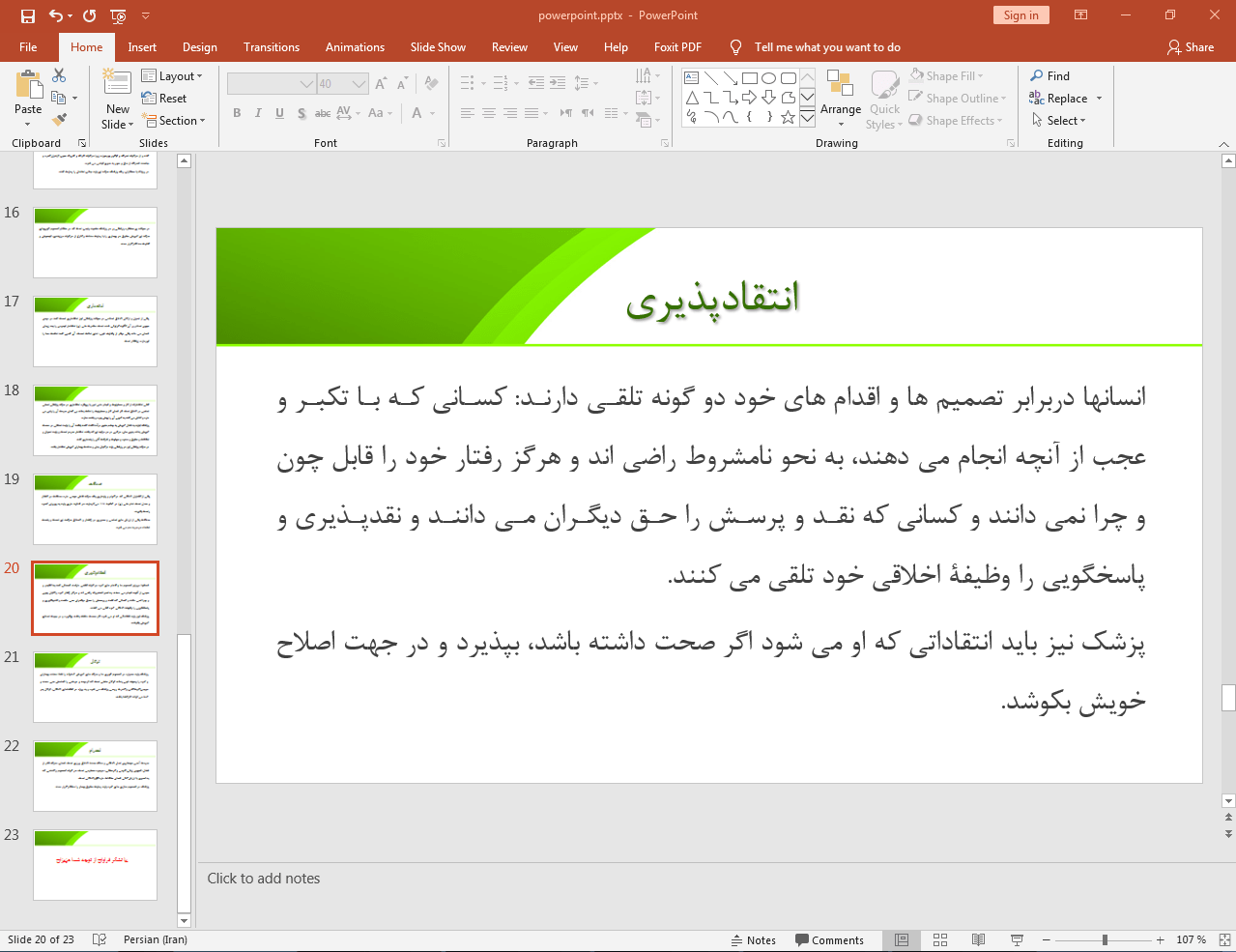The image size is (1236, 952).
Task: Switch to the Animations tab
Action: point(355,47)
